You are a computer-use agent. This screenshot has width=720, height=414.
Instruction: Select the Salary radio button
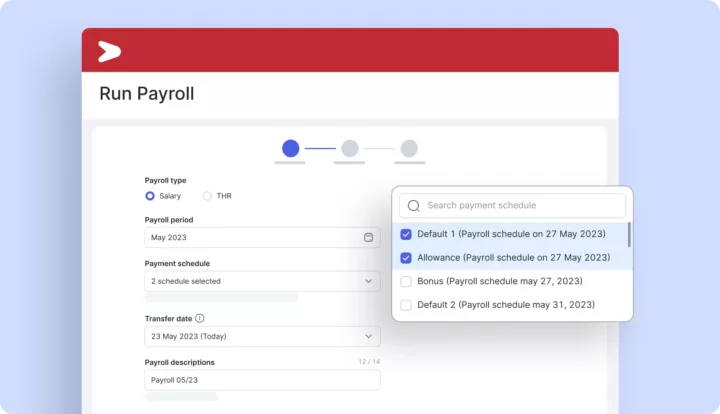[x=150, y=196]
